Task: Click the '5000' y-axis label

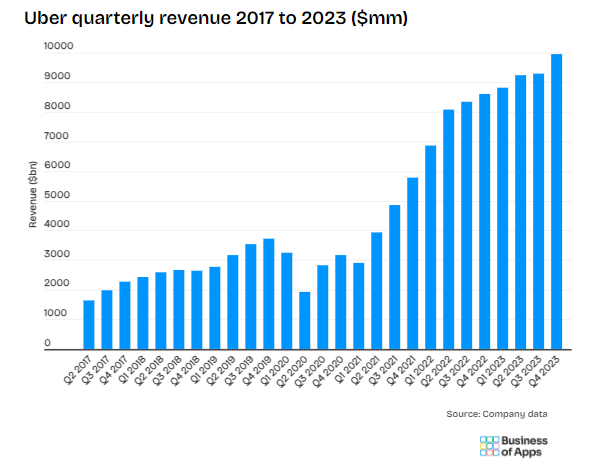Action: coord(57,195)
